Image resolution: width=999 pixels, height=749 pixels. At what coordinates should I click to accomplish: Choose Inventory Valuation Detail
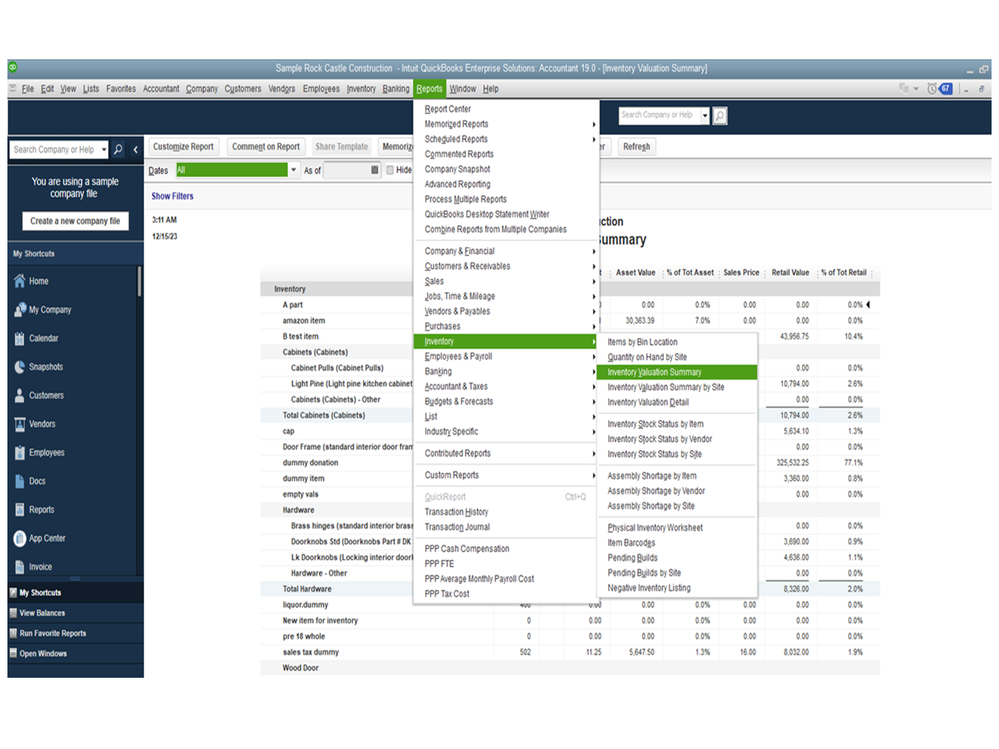click(x=677, y=402)
